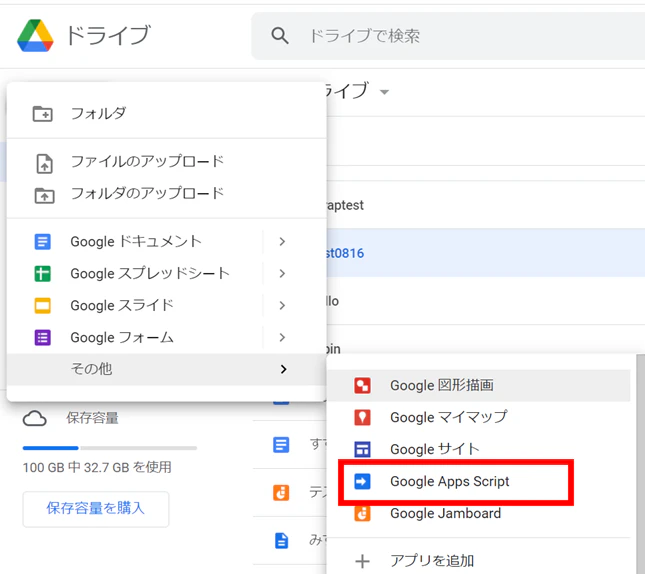Choose Google マイマップ from submenu
The image size is (645, 574).
pyautogui.click(x=479, y=418)
